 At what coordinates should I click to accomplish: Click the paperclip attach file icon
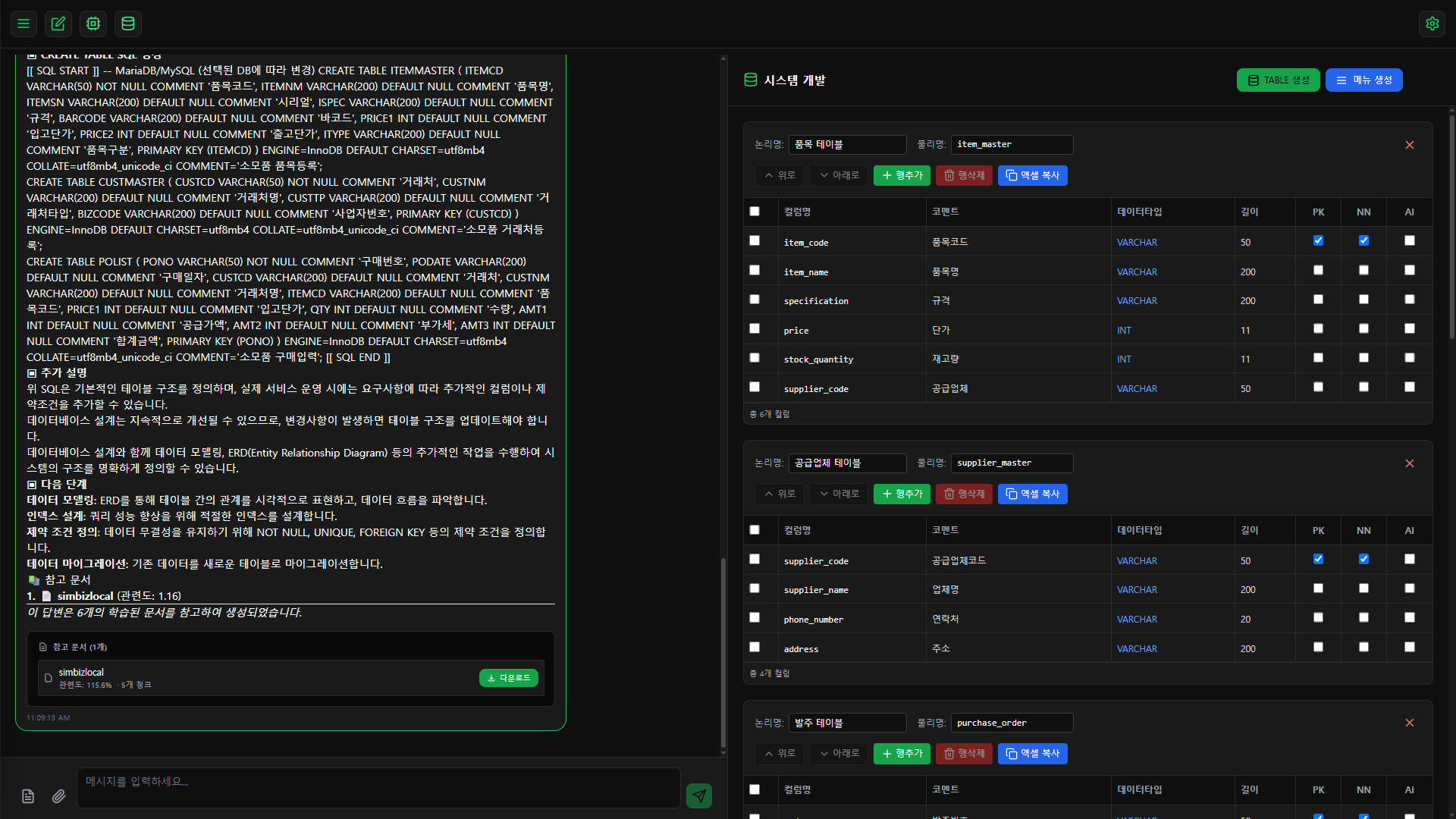(58, 796)
